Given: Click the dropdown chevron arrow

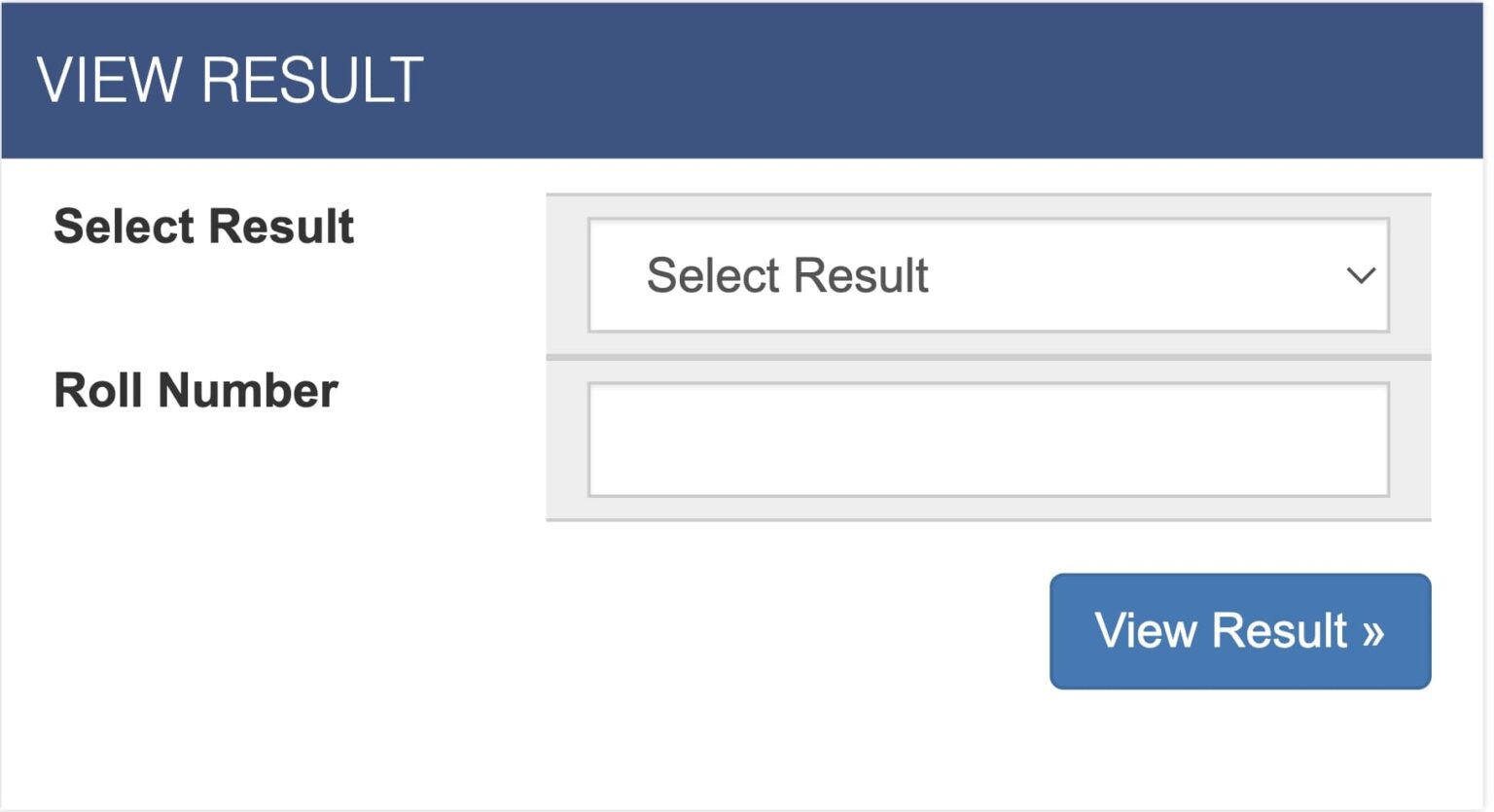Looking at the screenshot, I should (x=1361, y=275).
